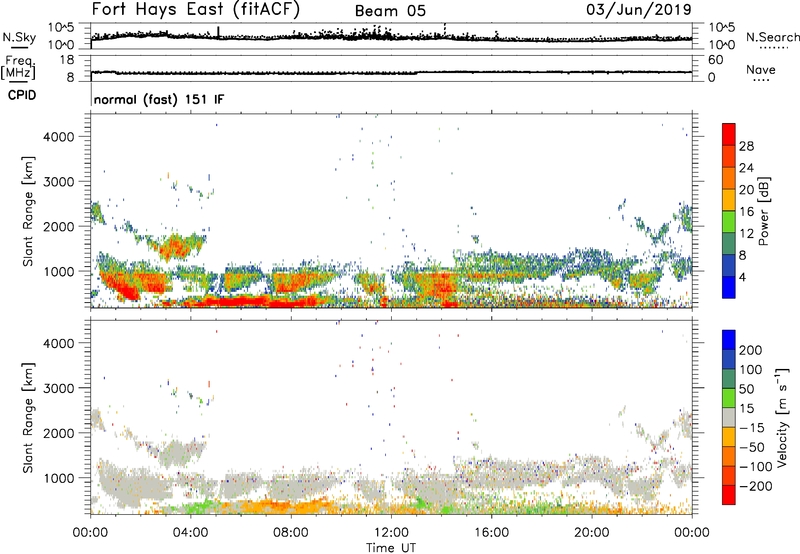Click the '08:00' time axis label
The height and width of the screenshot is (554, 800).
point(291,533)
